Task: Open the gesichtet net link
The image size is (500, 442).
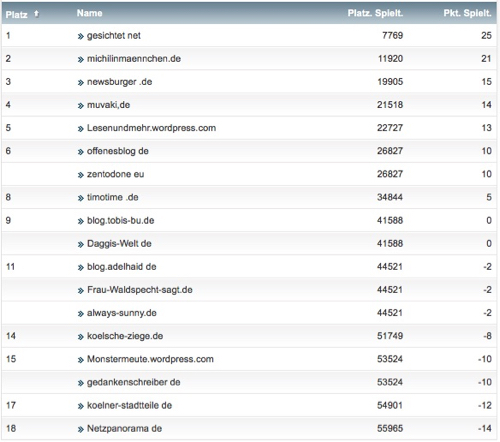Action: tap(114, 36)
